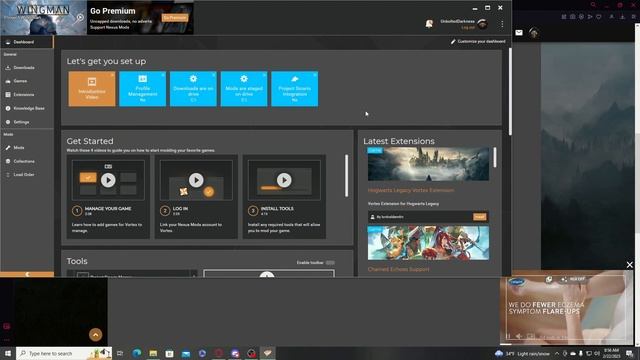Viewport: 640px width, 360px height.
Task: Click Install for the Hogwarts Legacy extension
Action: (x=480, y=217)
